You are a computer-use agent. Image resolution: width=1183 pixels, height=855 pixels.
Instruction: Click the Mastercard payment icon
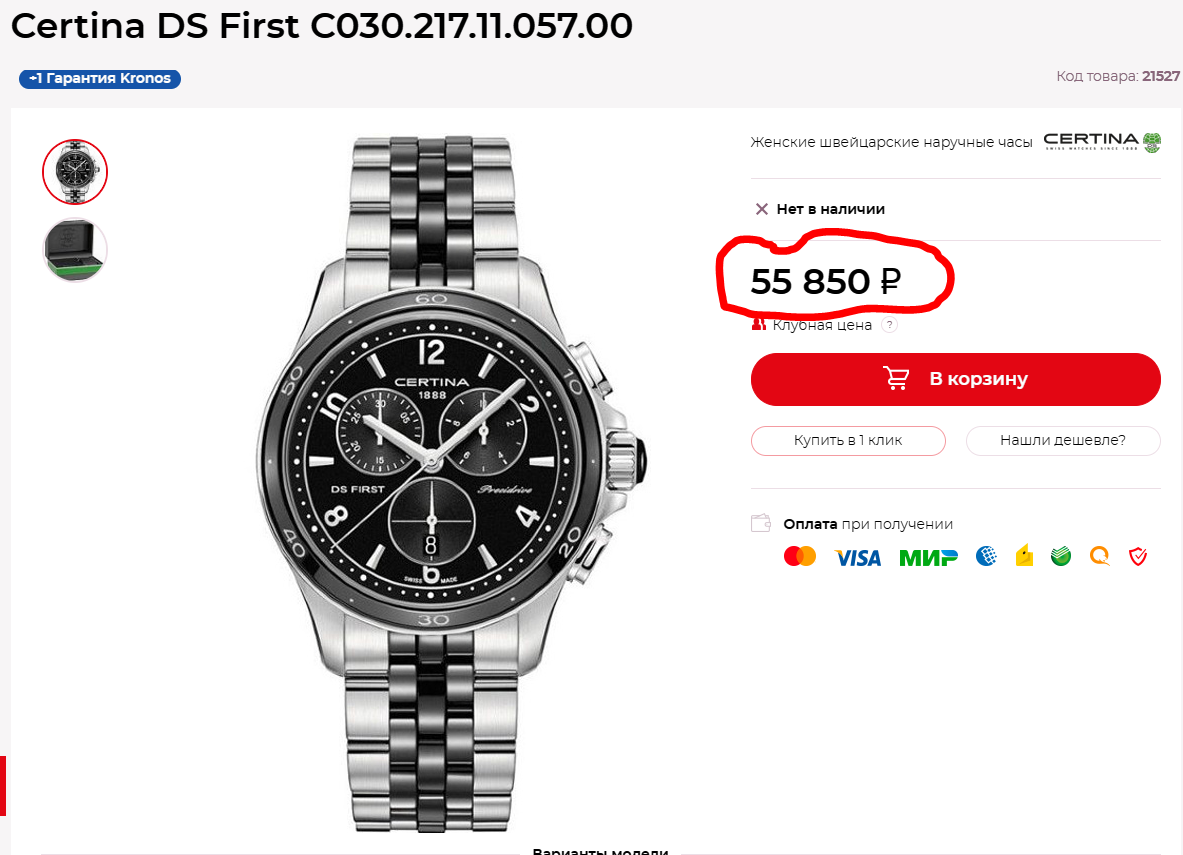(x=800, y=556)
